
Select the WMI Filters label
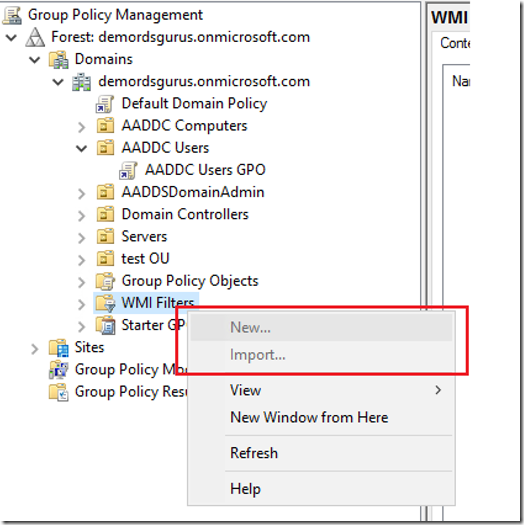point(158,303)
